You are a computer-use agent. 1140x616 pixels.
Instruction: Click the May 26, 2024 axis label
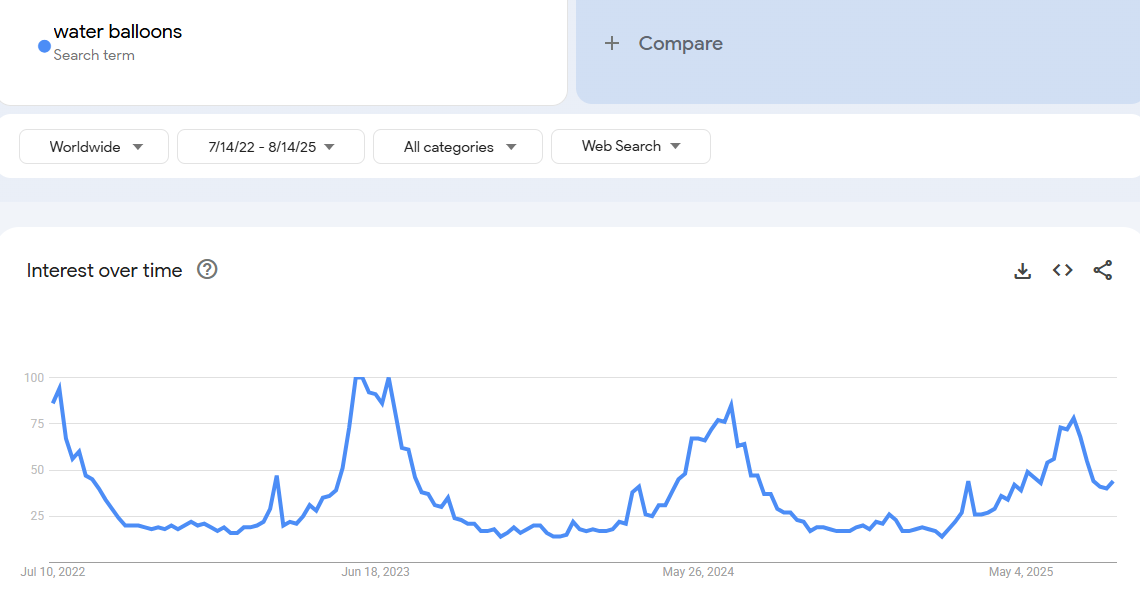coord(698,572)
